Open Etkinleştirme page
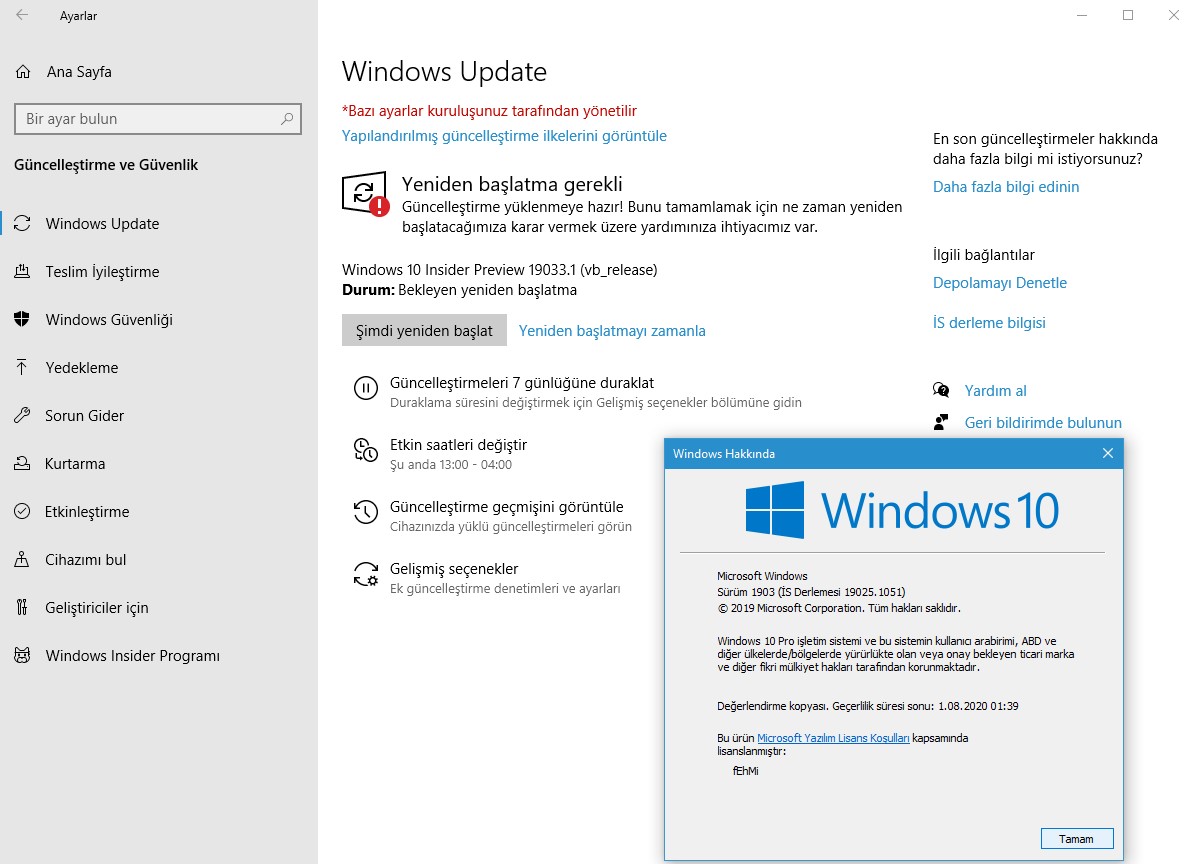 (159, 511)
